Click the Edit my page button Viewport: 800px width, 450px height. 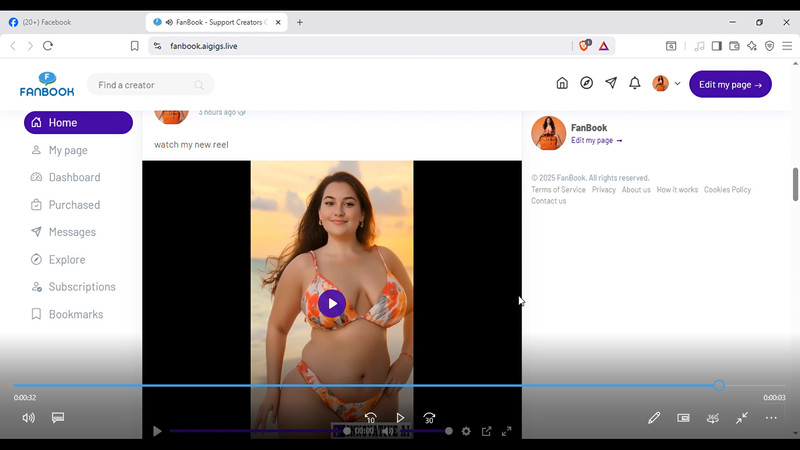click(x=730, y=84)
